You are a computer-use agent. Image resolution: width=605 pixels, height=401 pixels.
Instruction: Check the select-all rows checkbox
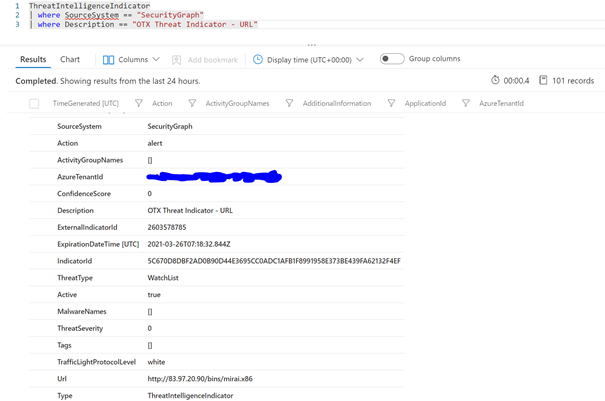point(34,103)
